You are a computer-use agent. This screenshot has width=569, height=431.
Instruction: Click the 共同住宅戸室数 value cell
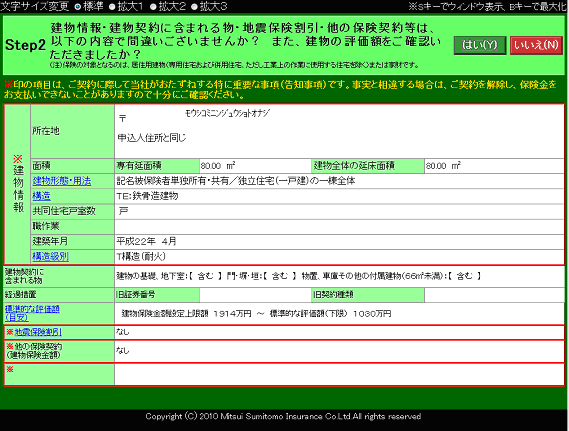339,211
